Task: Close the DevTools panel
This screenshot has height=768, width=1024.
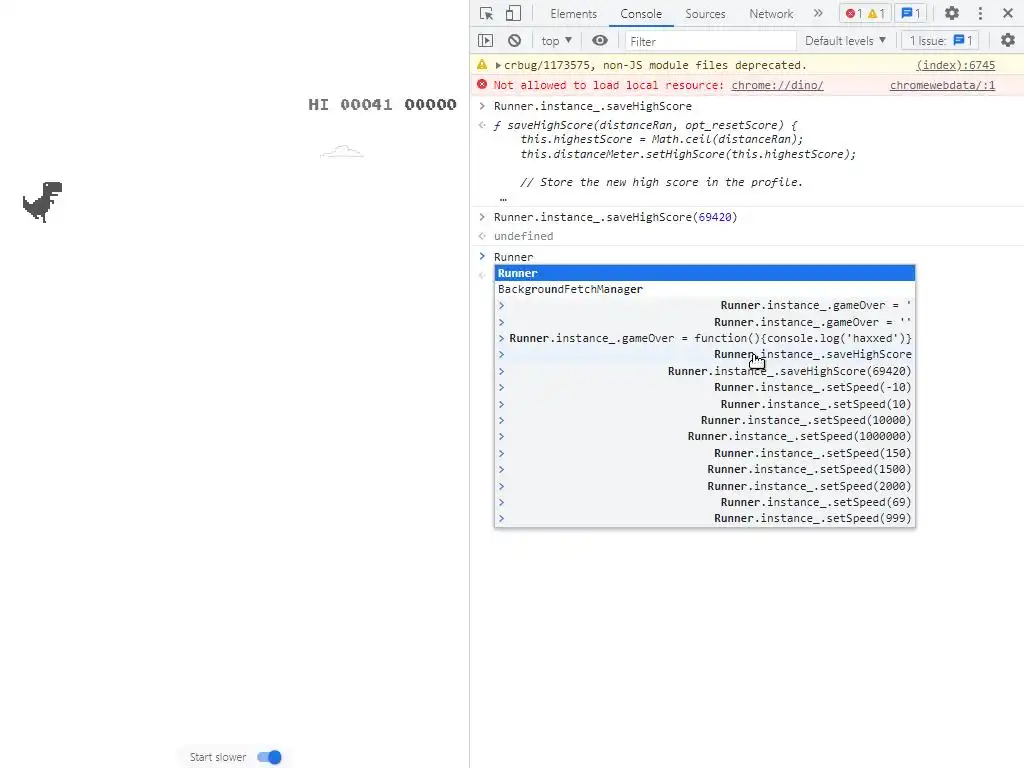Action: click(1008, 13)
